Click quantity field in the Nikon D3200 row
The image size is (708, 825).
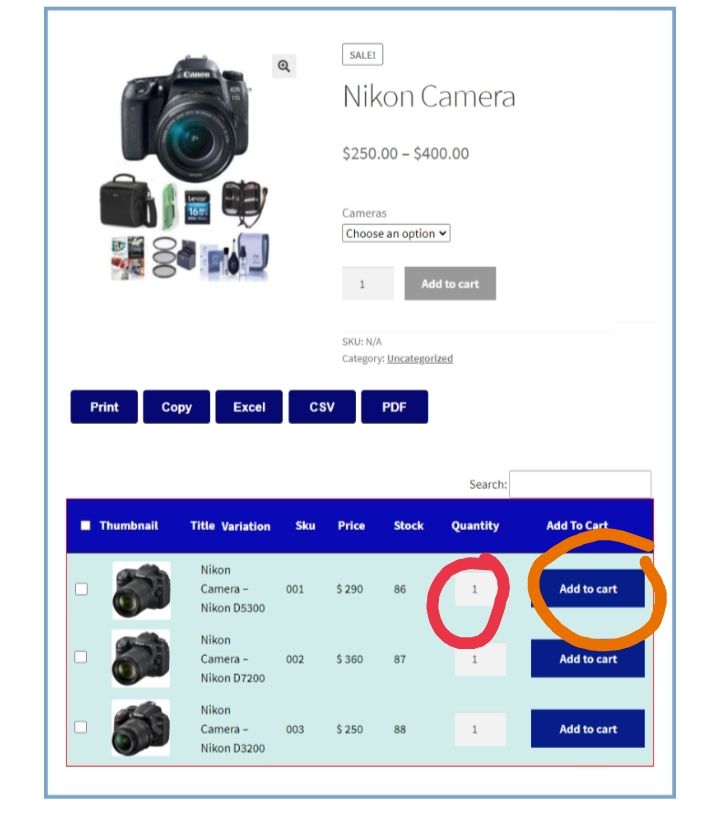[x=480, y=729]
